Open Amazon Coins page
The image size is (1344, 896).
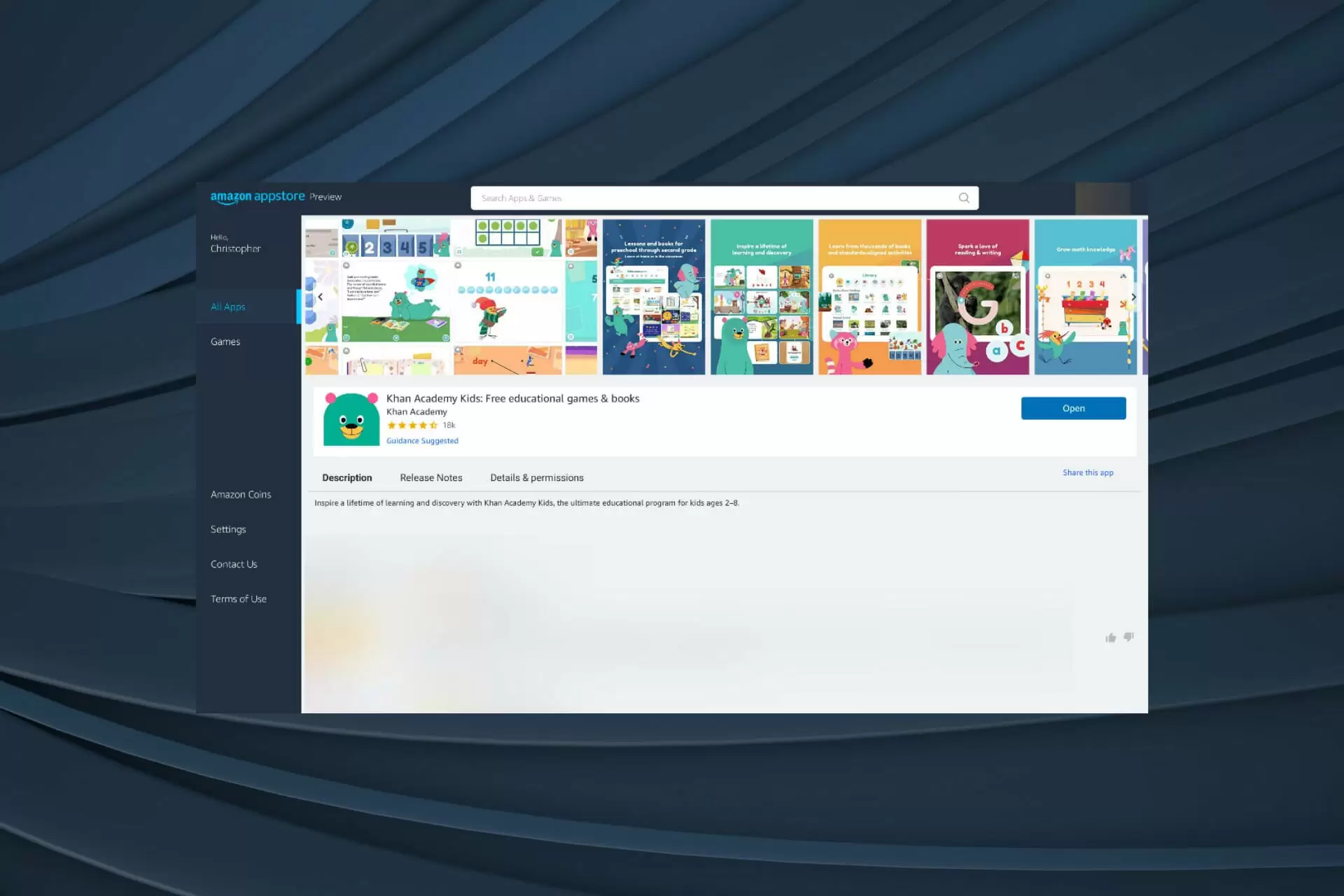[x=241, y=494]
